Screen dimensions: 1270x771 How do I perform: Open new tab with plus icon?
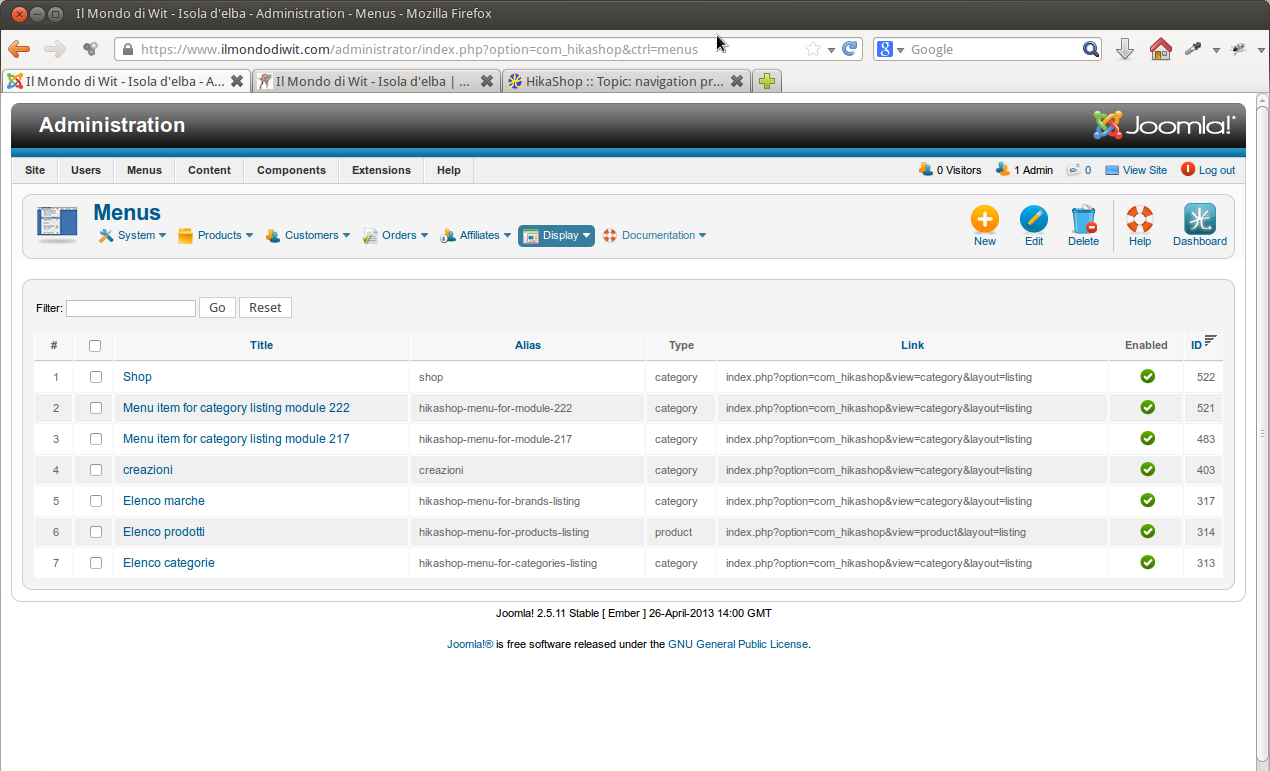coord(767,81)
